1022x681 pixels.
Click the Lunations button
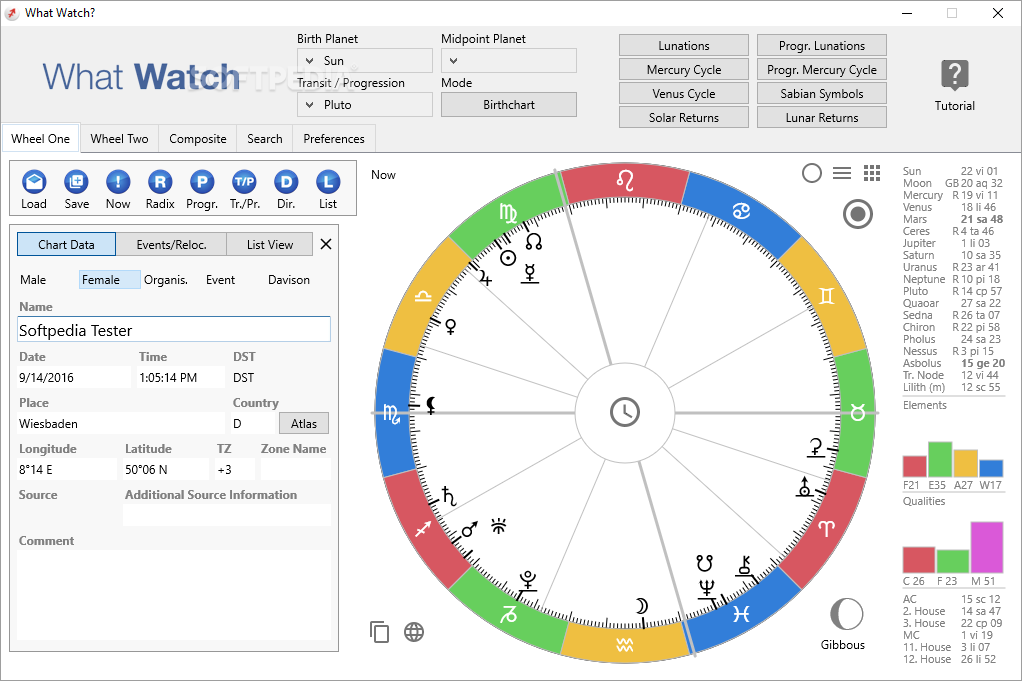pyautogui.click(x=684, y=46)
